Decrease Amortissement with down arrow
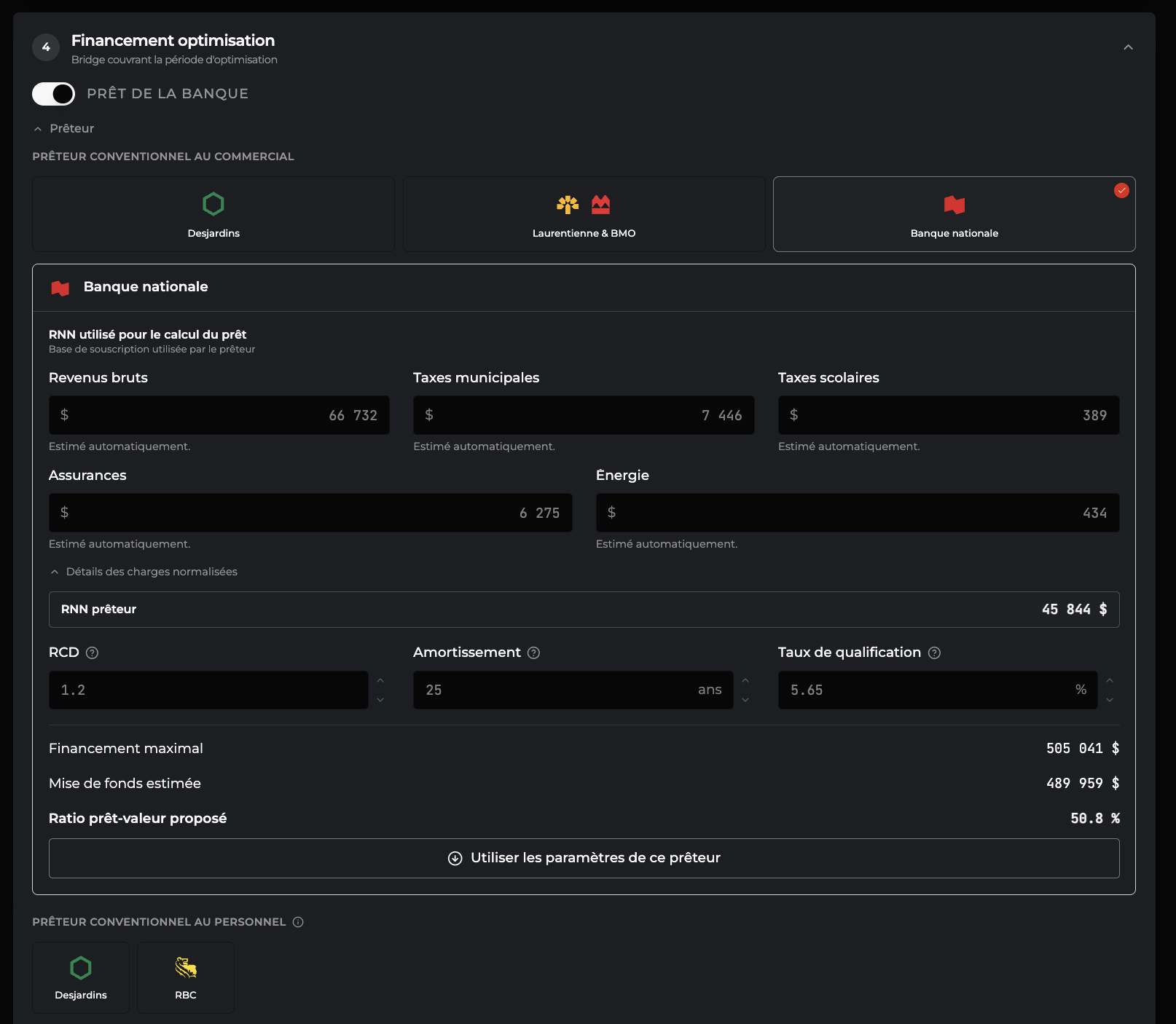This screenshot has width=1176, height=1024. (745, 700)
